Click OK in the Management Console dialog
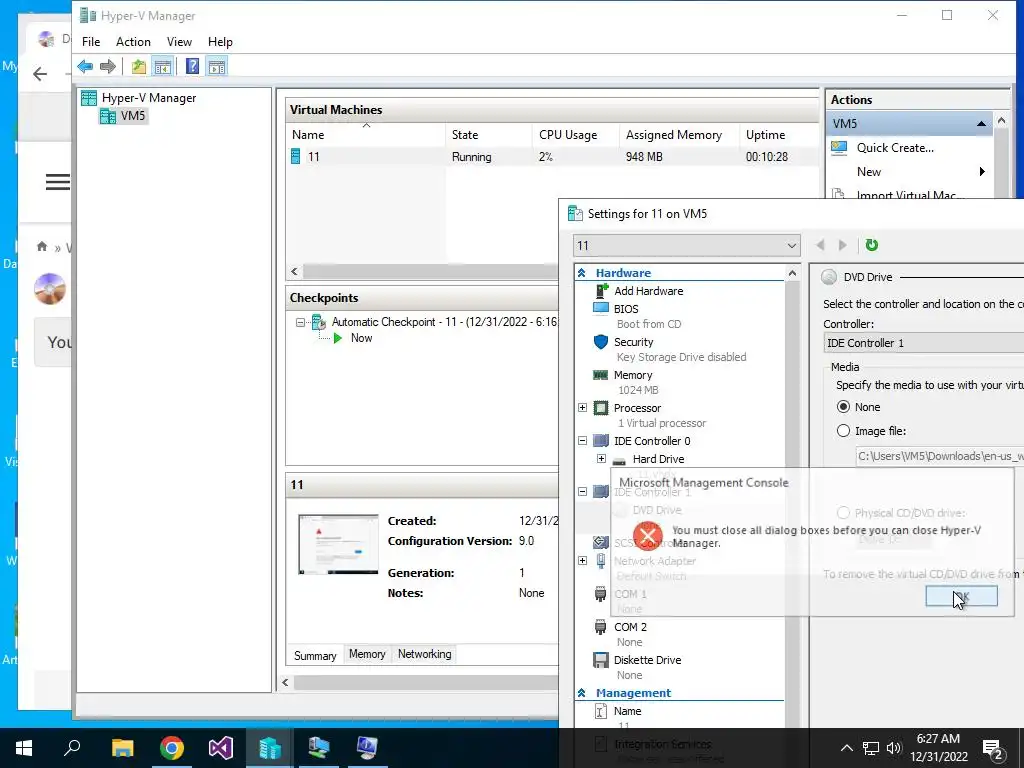The height and width of the screenshot is (768, 1024). [x=961, y=596]
